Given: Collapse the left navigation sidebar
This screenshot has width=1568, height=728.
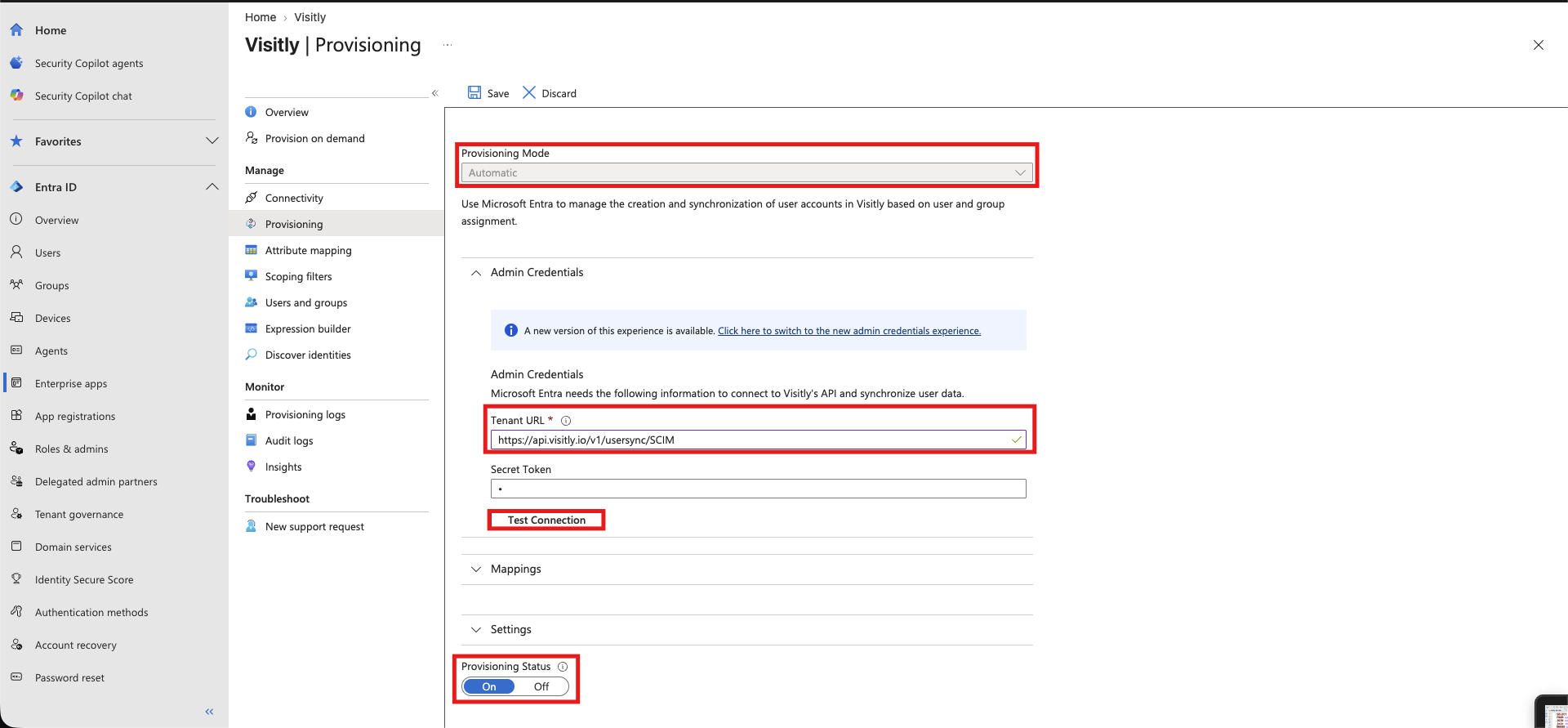Looking at the screenshot, I should point(210,712).
